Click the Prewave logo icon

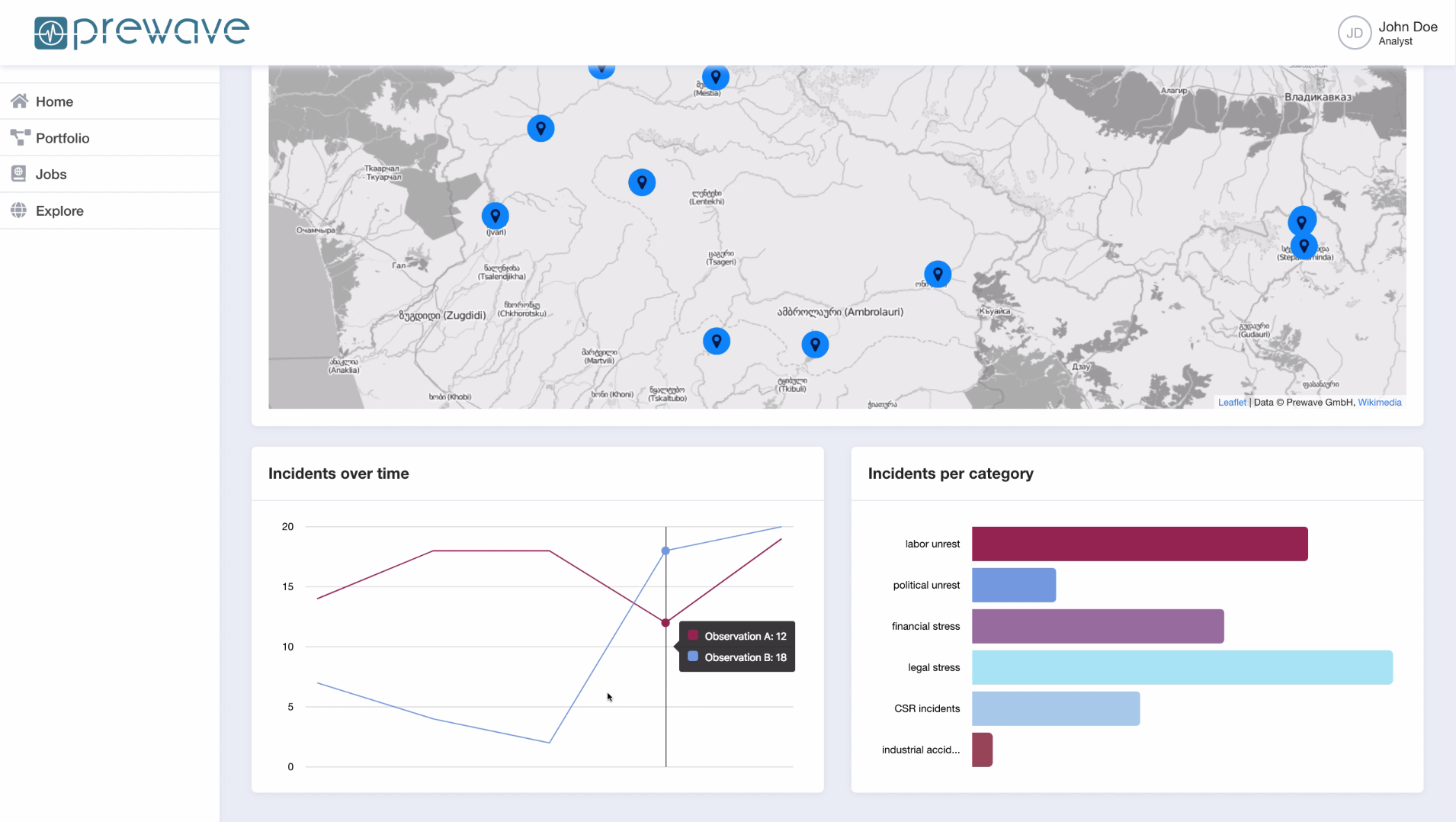pos(51,33)
